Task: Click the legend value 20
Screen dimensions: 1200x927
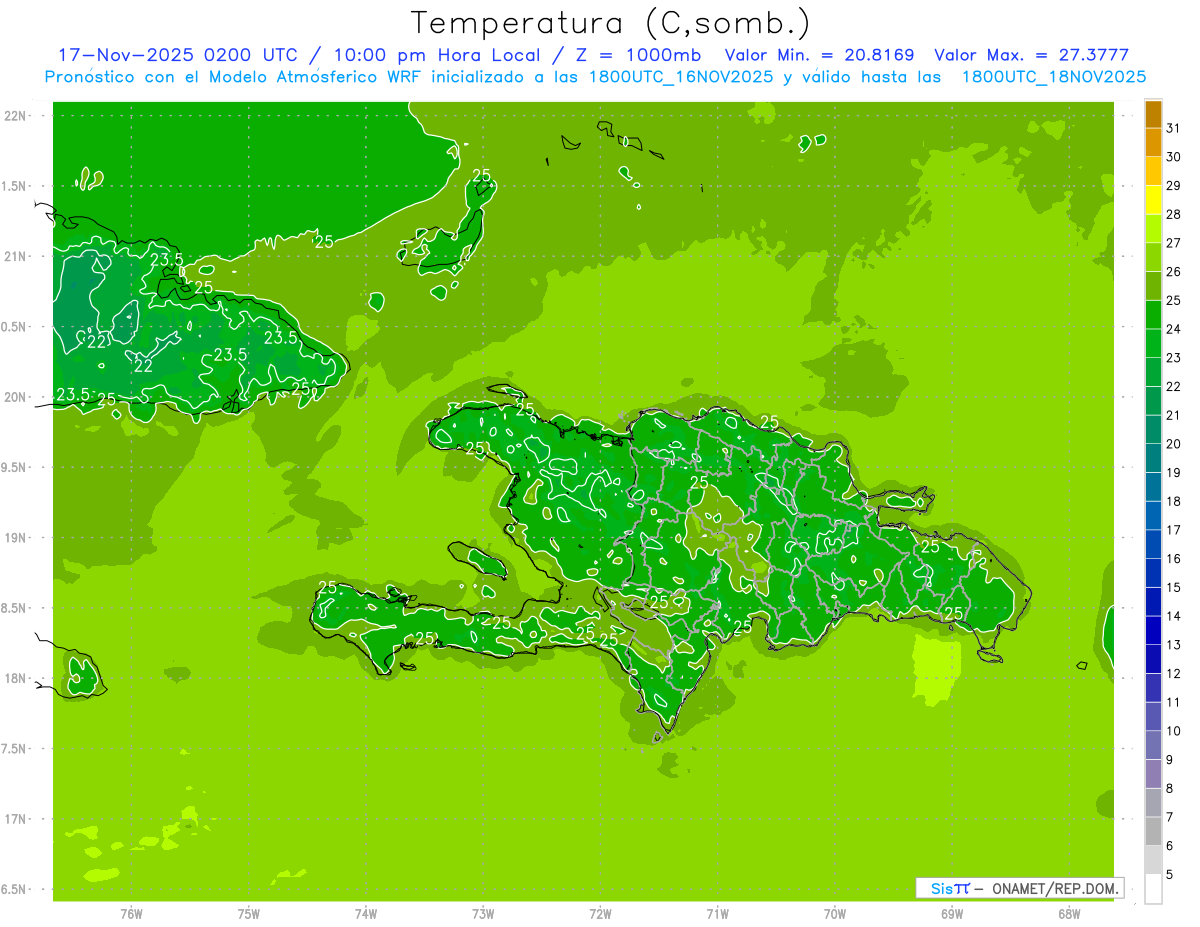Action: (1174, 444)
